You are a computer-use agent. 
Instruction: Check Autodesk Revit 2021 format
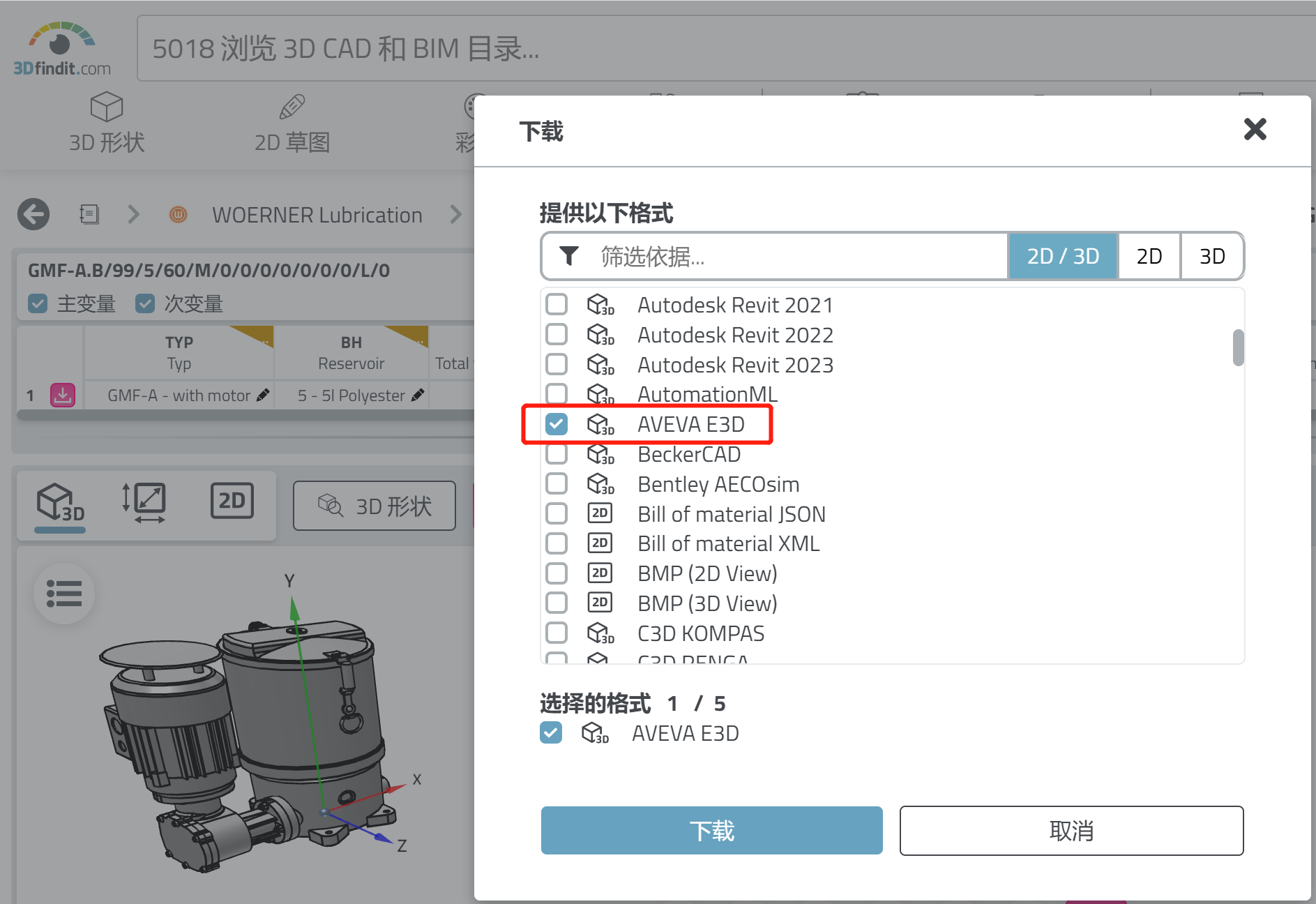[557, 304]
